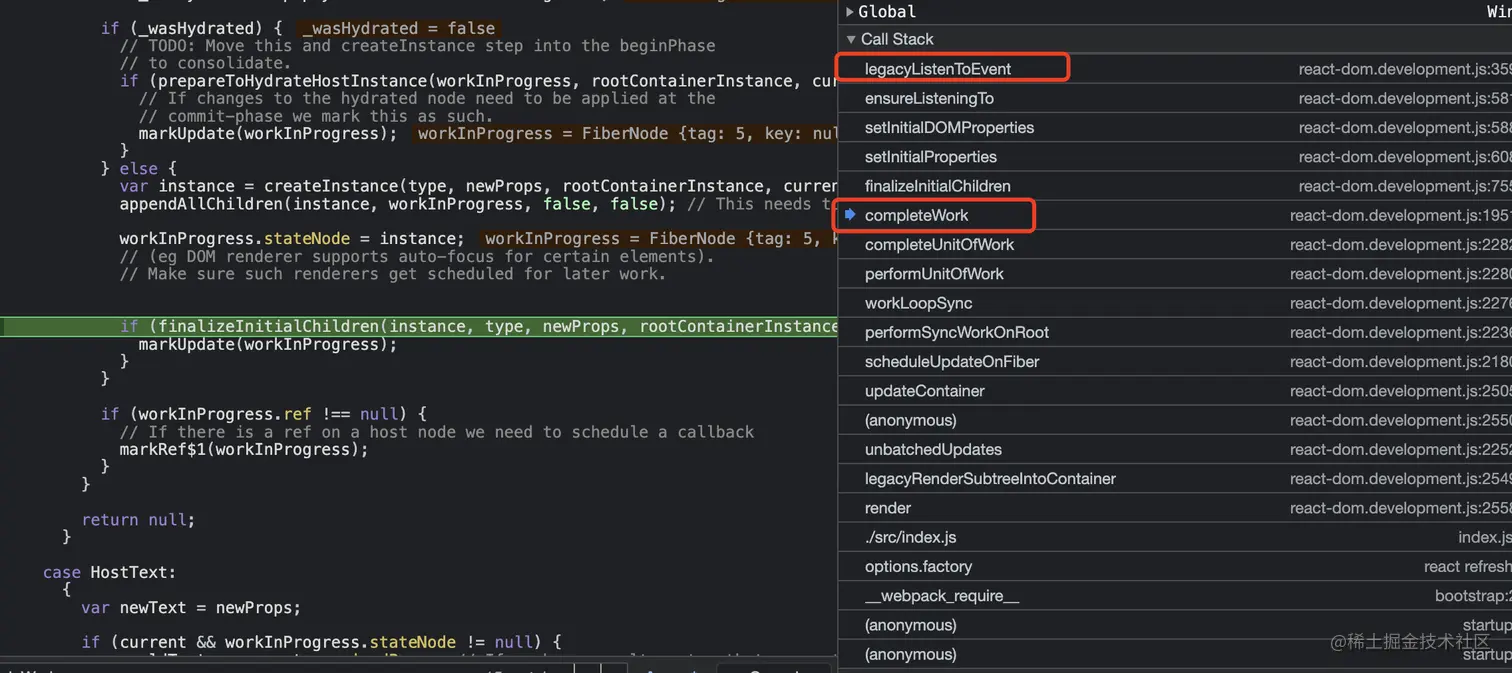1512x673 pixels.
Task: Select the setInitialProperties stack frame
Action: (1174, 157)
